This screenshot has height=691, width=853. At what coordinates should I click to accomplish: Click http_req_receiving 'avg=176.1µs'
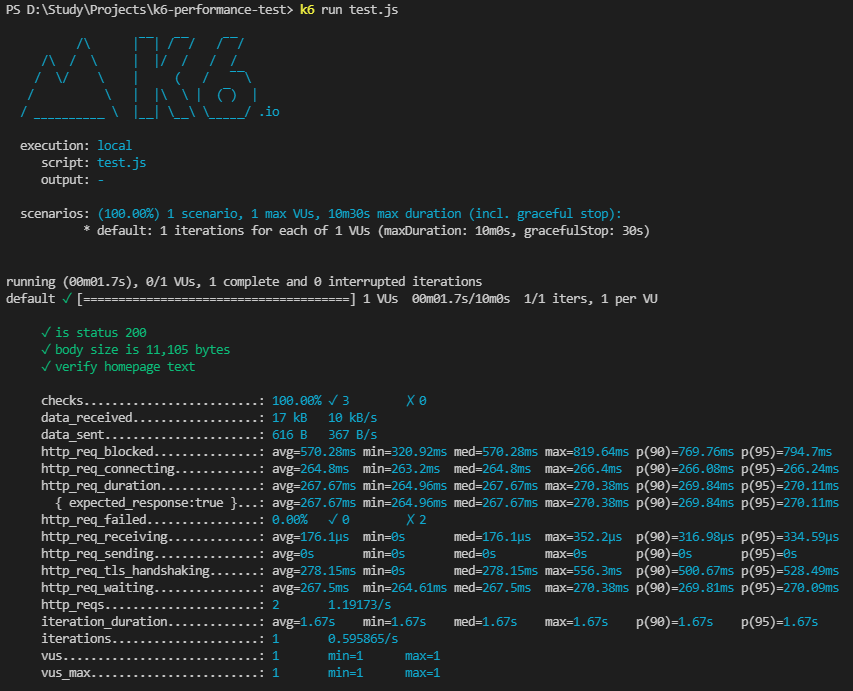310,537
